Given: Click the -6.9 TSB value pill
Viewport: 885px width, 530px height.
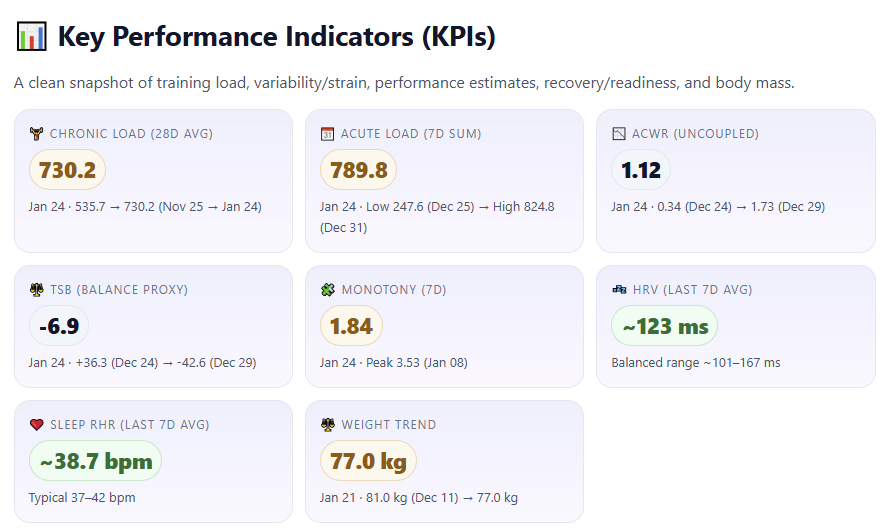Looking at the screenshot, I should 59,326.
